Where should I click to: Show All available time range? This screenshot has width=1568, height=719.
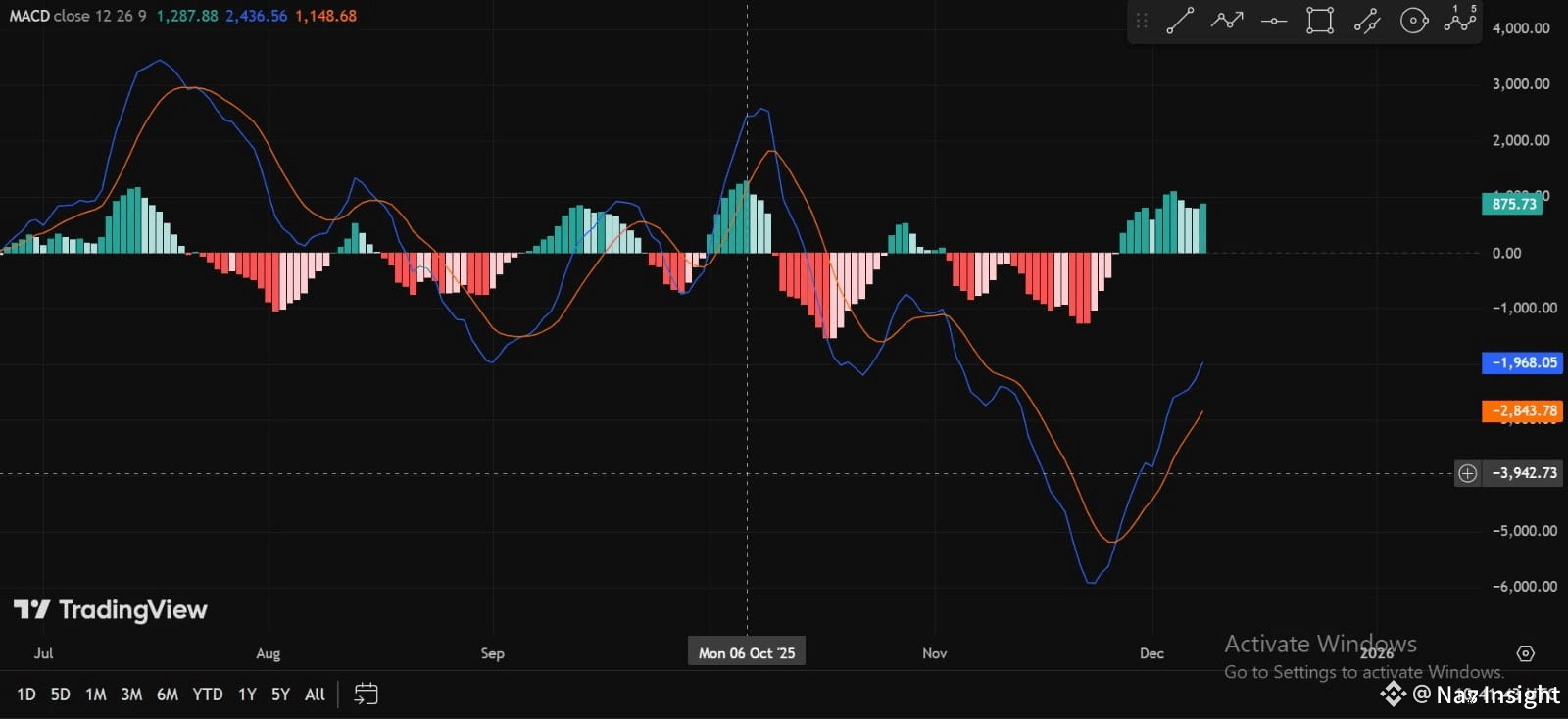click(x=315, y=695)
